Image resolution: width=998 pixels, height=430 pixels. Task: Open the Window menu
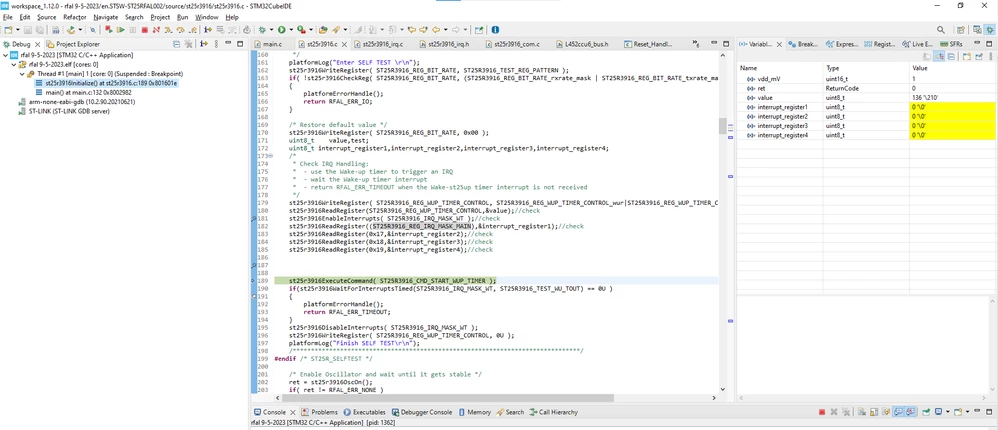coord(206,17)
